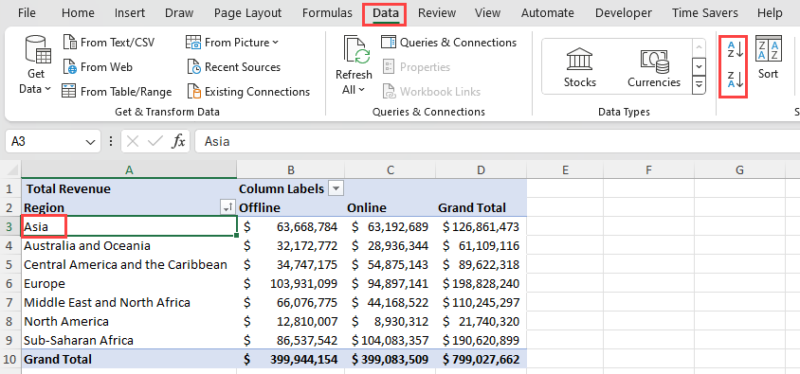
Task: Open the From Picture dropdown
Action: coord(233,42)
